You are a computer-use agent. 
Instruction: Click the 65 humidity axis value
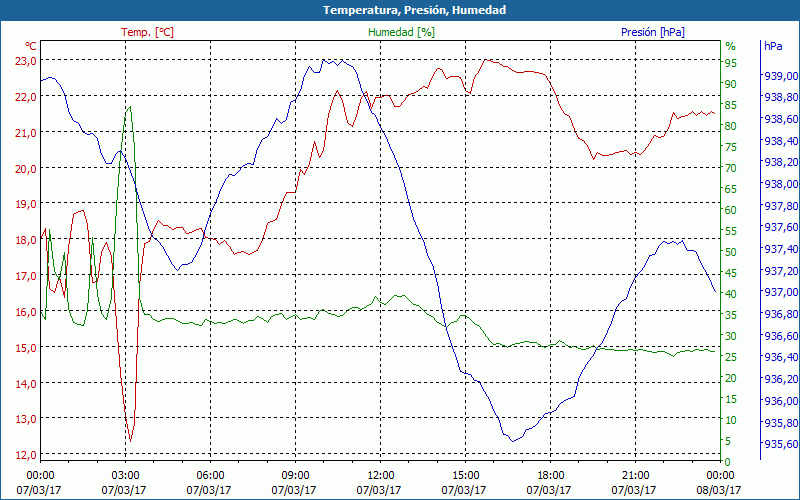(731, 189)
